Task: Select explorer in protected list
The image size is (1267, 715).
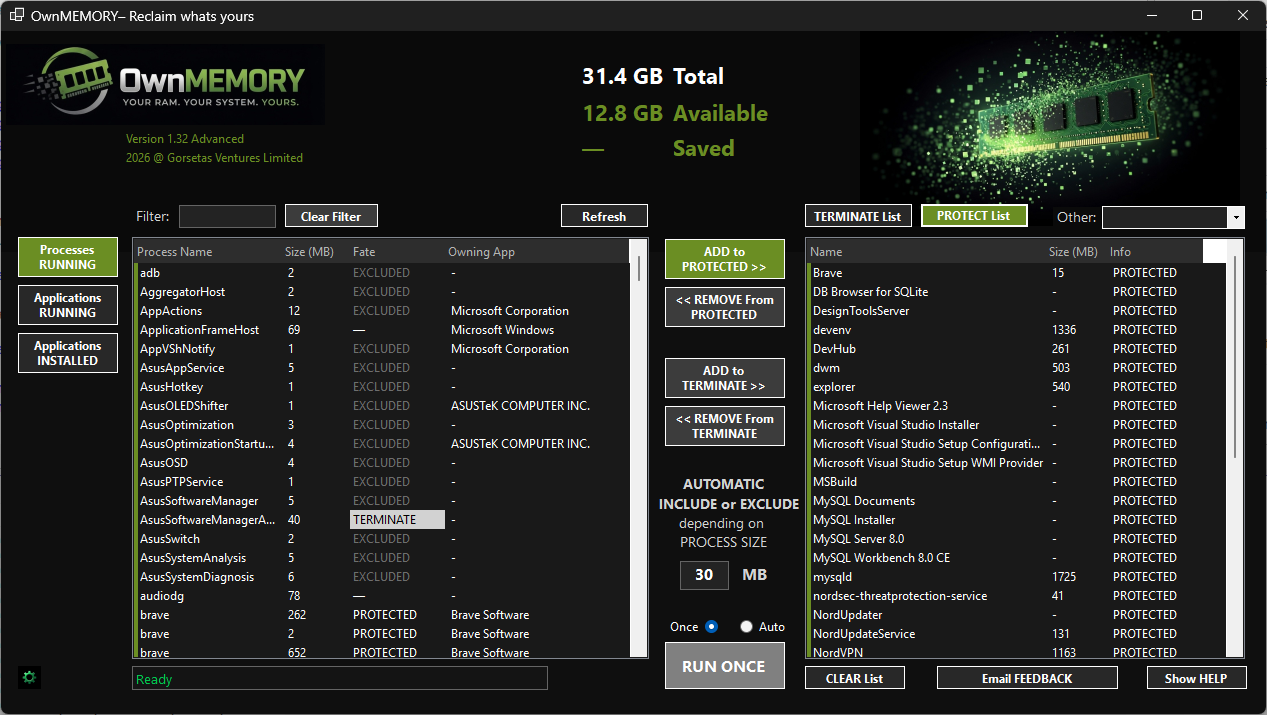Action: 1016,387
